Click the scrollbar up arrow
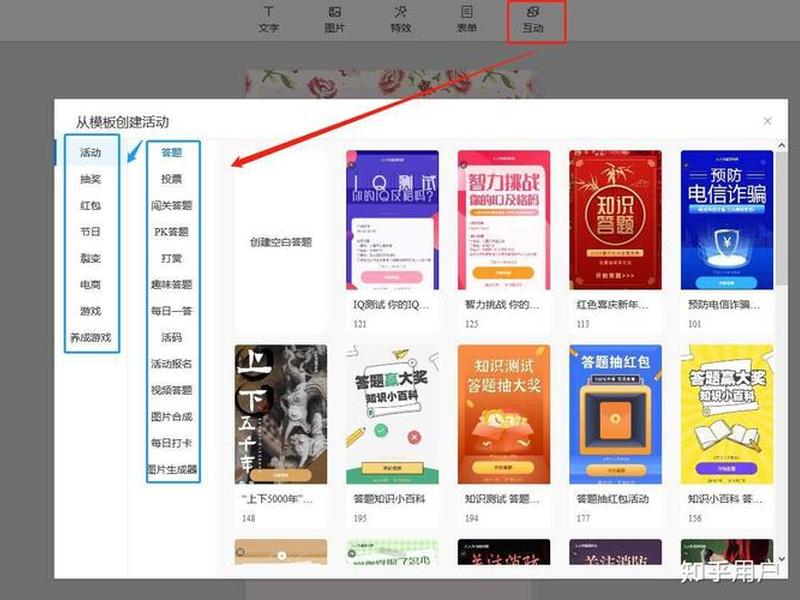 coord(782,145)
